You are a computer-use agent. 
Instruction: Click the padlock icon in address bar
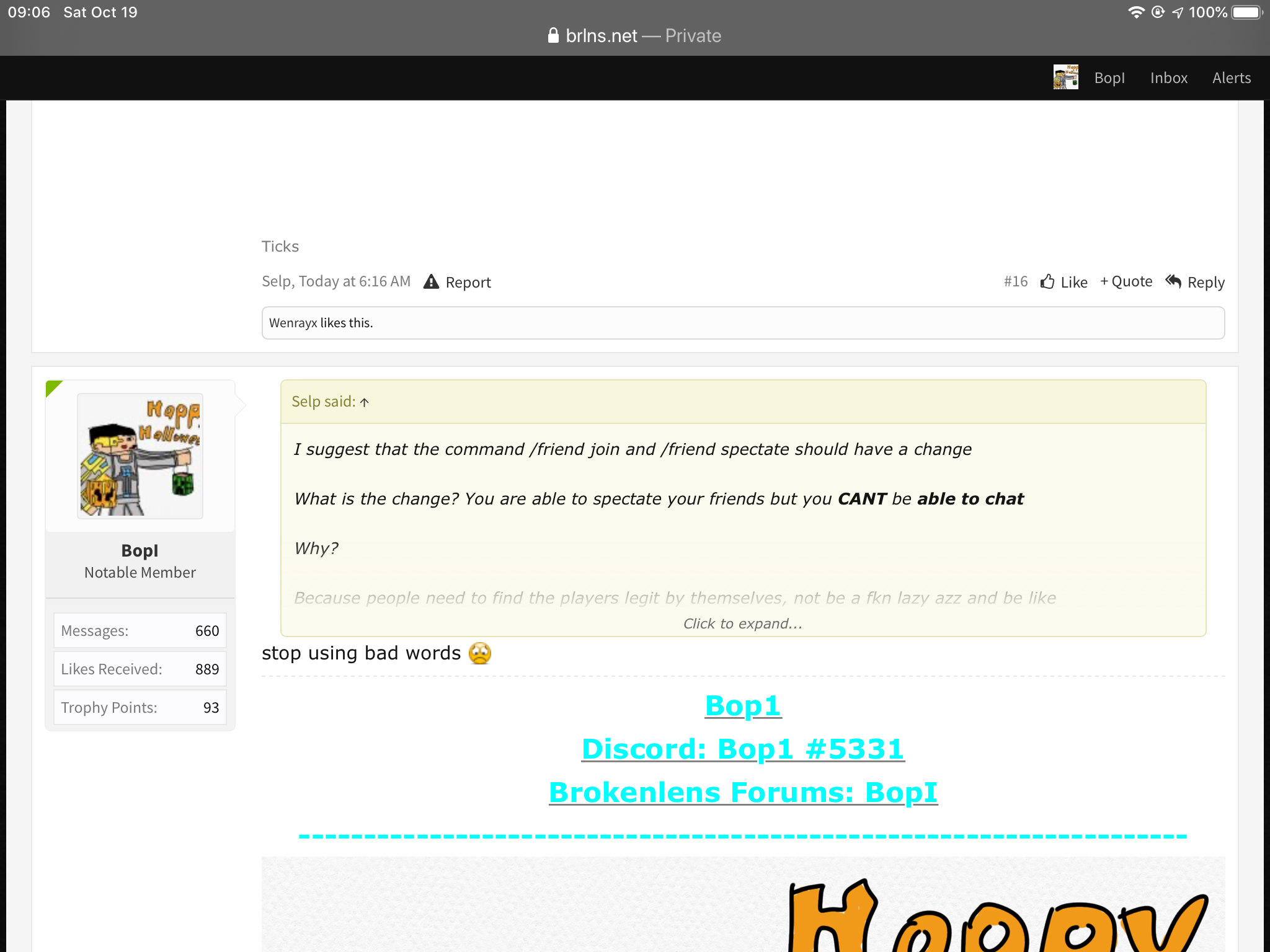(553, 35)
